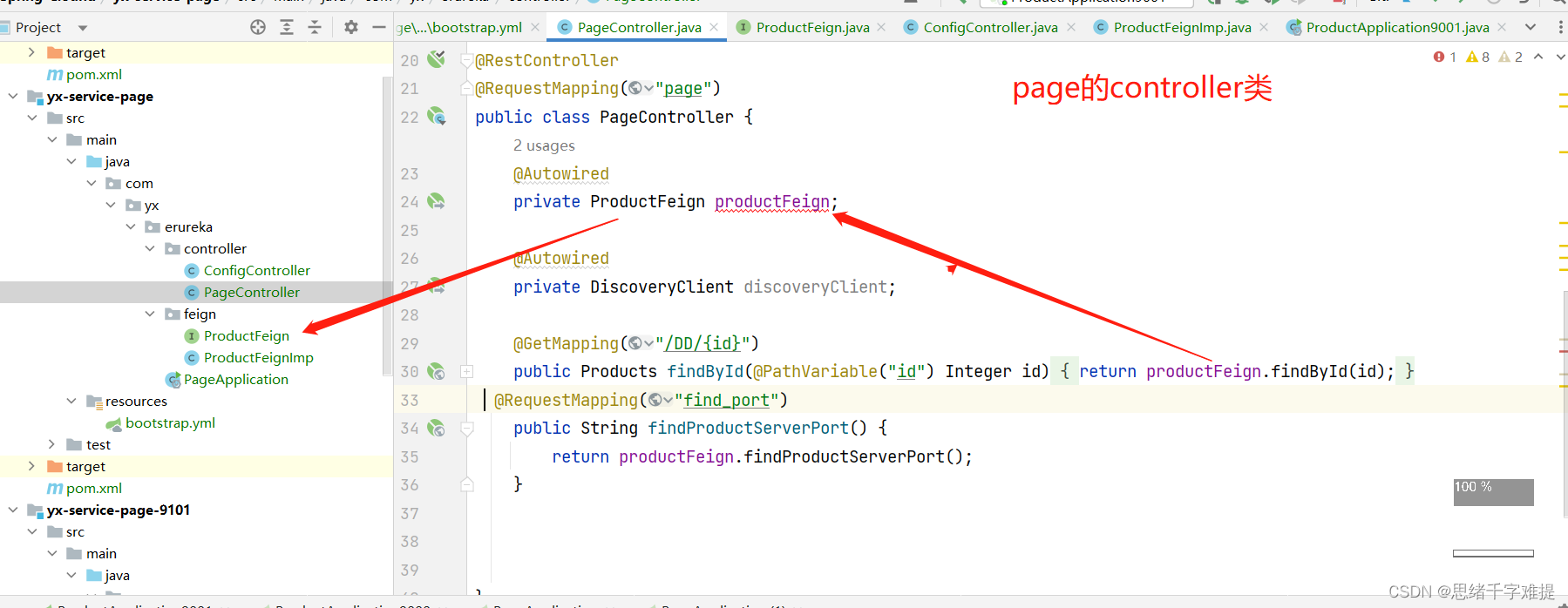
Task: Select the second target folder
Action: [85, 466]
